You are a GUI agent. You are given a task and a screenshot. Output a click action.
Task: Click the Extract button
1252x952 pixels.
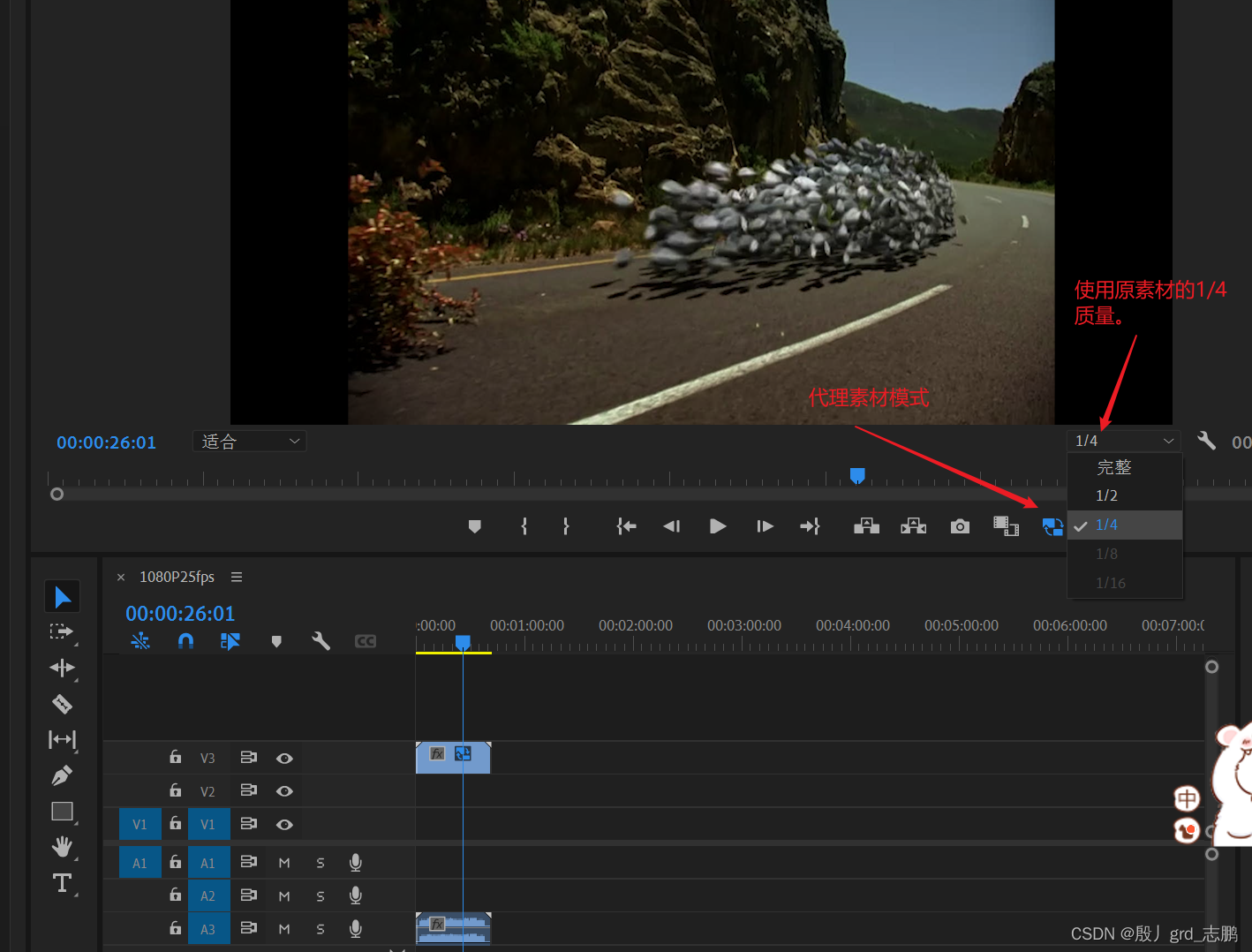tap(913, 526)
